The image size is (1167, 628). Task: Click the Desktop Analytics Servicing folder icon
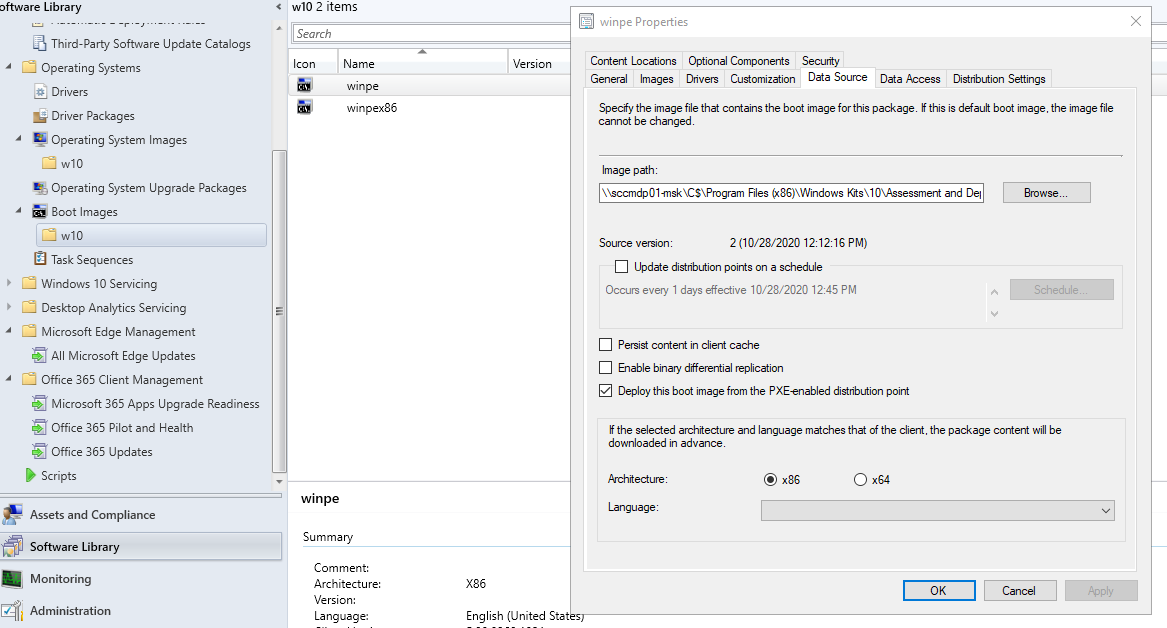coord(29,307)
